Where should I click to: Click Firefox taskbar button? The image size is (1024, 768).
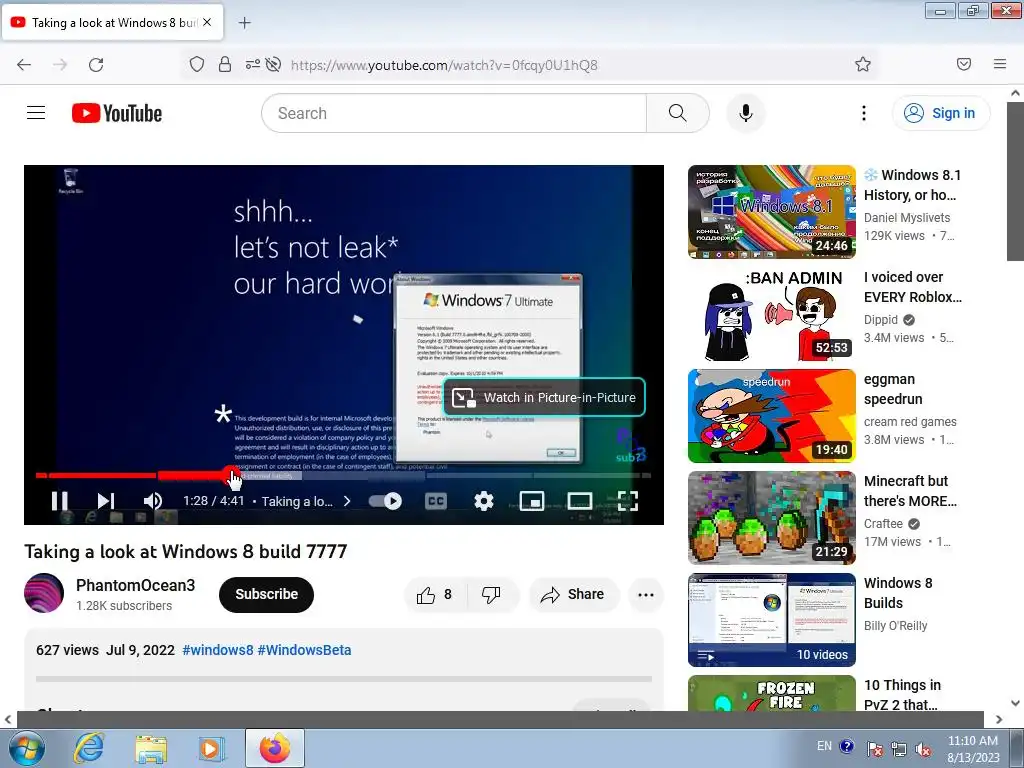(275, 748)
